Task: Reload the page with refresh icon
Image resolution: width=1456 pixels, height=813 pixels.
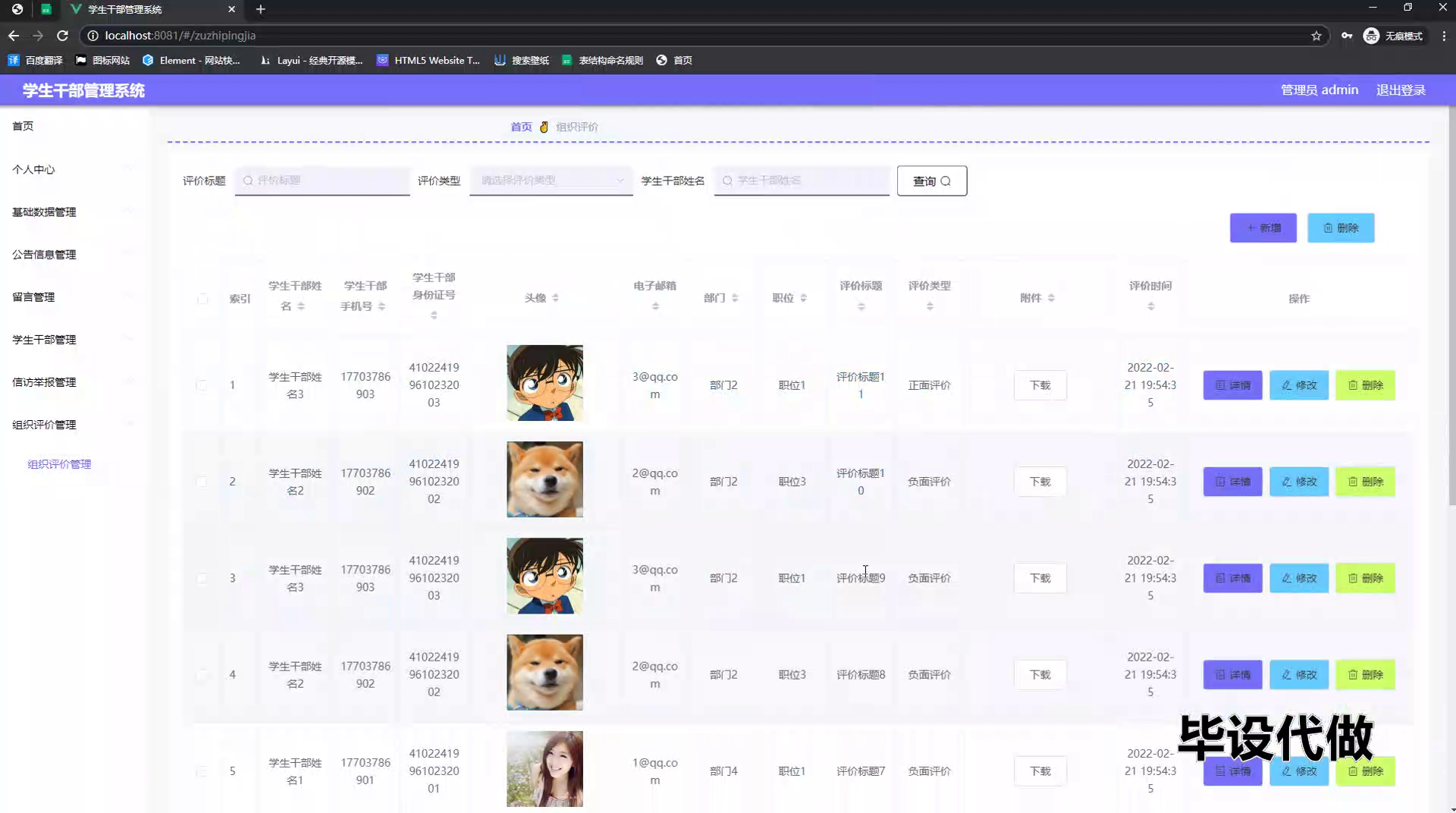Action: pyautogui.click(x=62, y=36)
